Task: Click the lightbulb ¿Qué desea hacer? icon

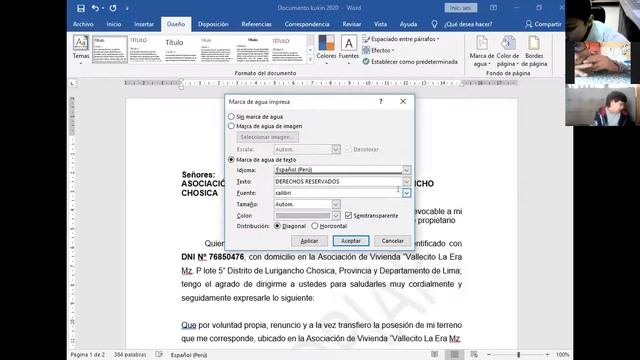Action: click(x=434, y=24)
